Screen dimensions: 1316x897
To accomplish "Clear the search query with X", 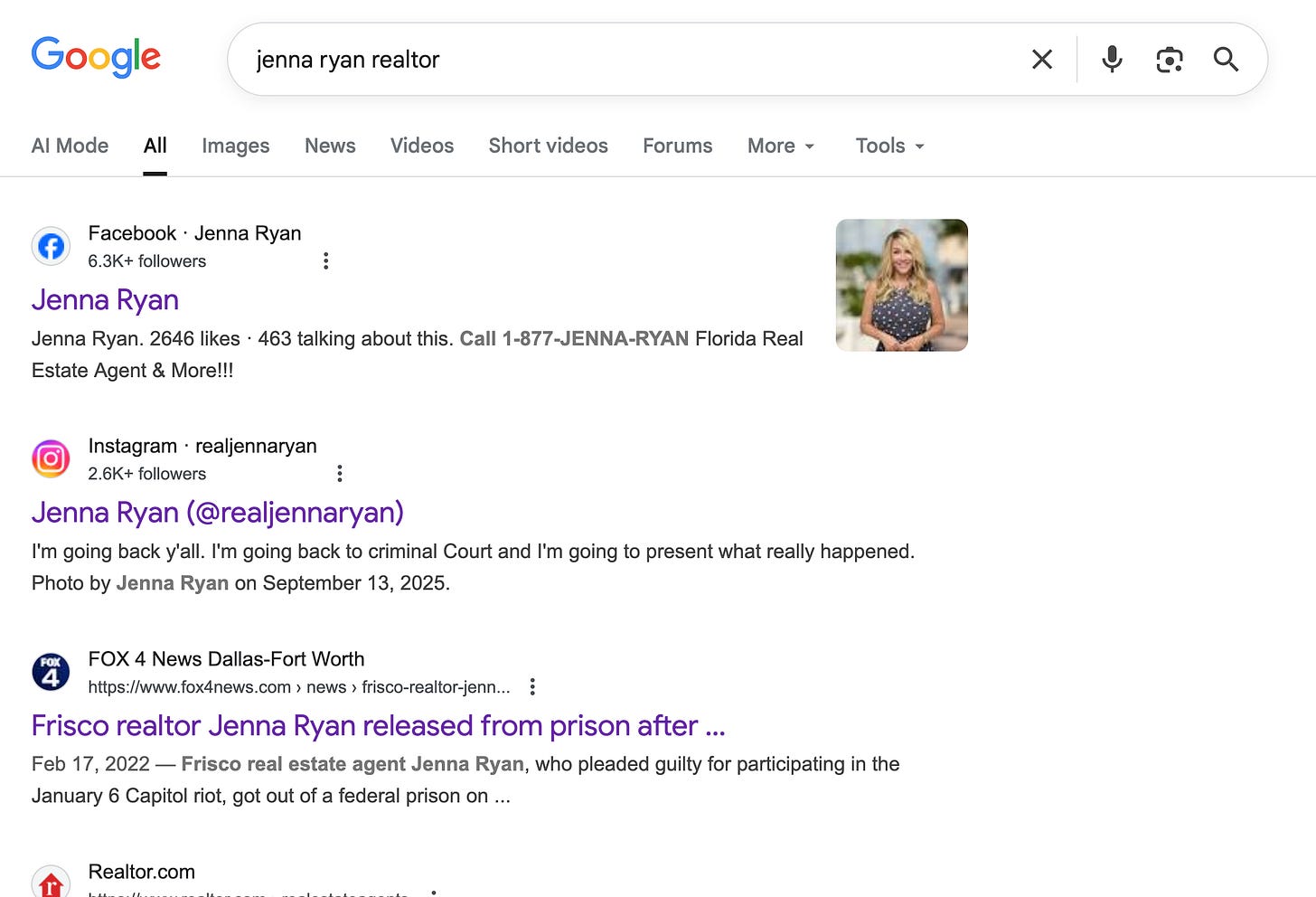I will tap(1042, 60).
